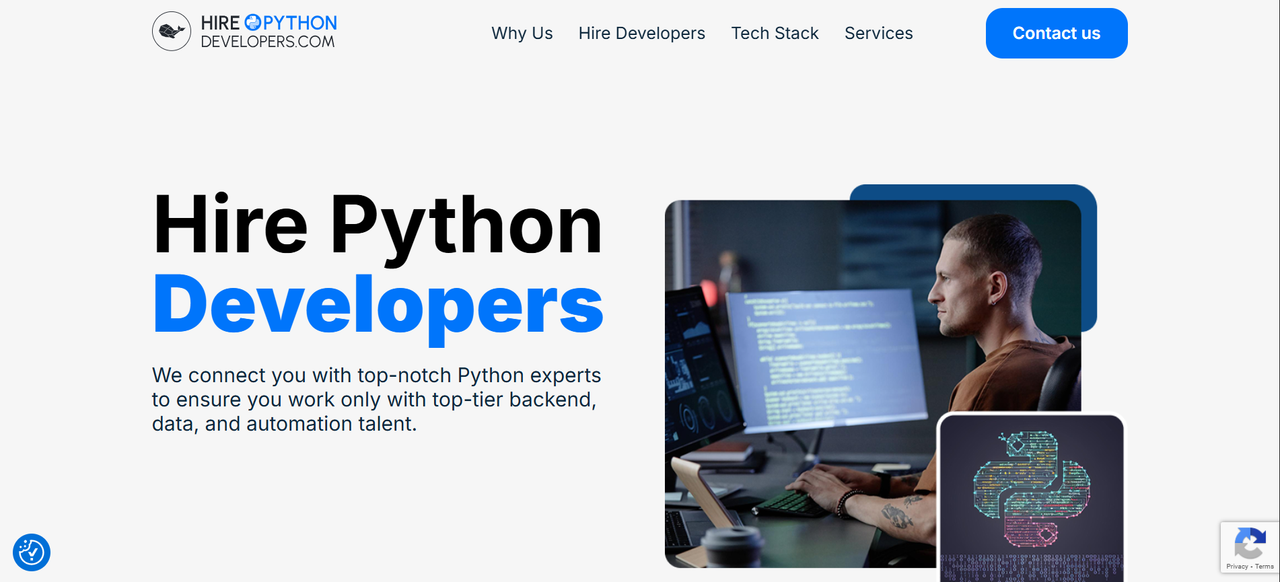Open the Why Us menu item
1280x582 pixels.
(x=522, y=33)
